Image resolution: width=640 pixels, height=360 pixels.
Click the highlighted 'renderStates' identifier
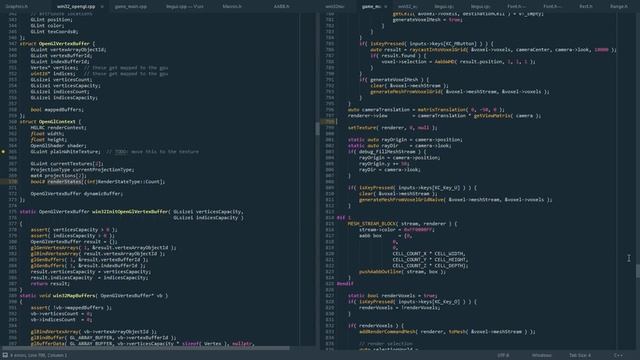(x=64, y=182)
